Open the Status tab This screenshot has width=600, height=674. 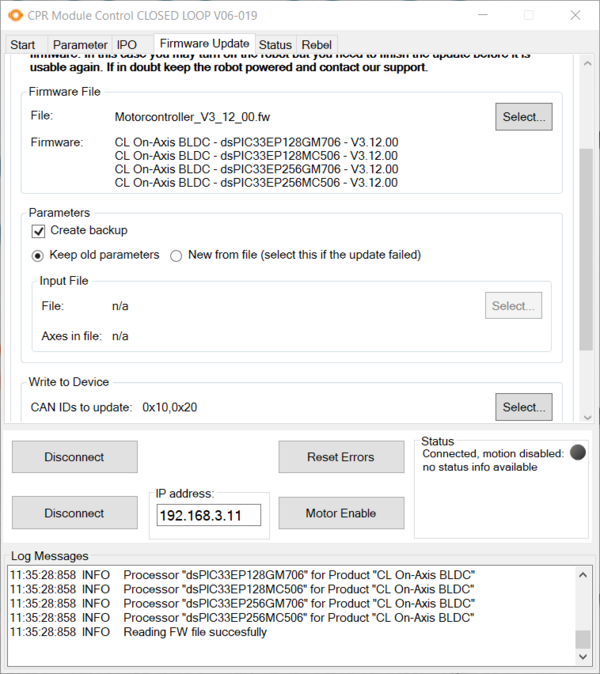[275, 45]
